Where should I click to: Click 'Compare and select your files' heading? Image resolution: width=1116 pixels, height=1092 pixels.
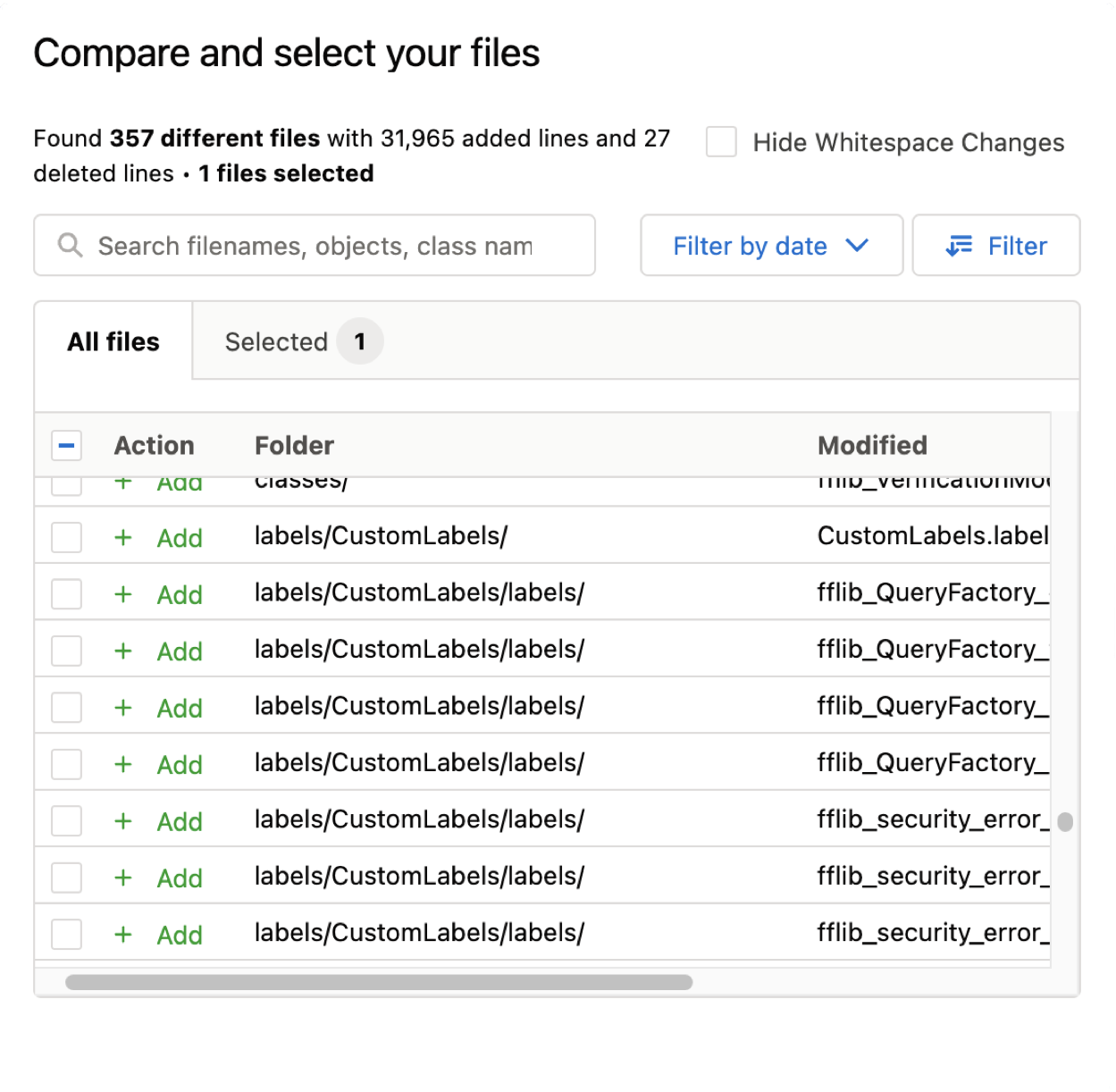pyautogui.click(x=287, y=54)
